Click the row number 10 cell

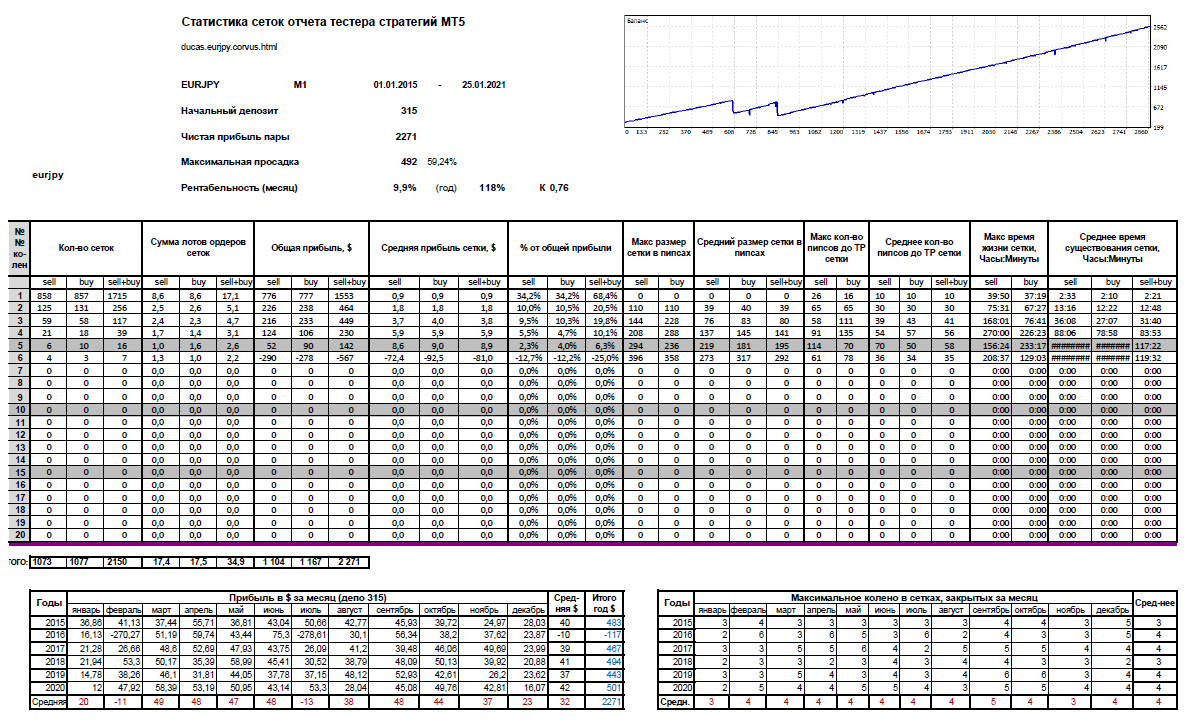pyautogui.click(x=19, y=410)
